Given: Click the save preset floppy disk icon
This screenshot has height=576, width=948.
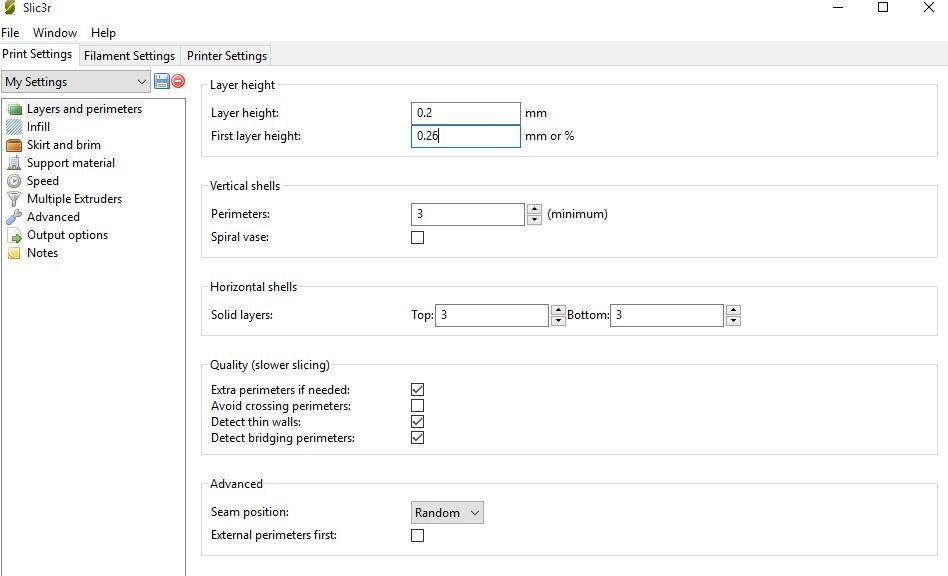Looking at the screenshot, I should pyautogui.click(x=161, y=81).
